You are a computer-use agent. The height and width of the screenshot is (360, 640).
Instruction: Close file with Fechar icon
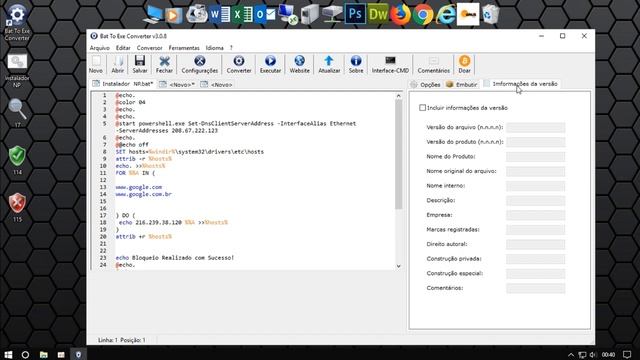[164, 64]
